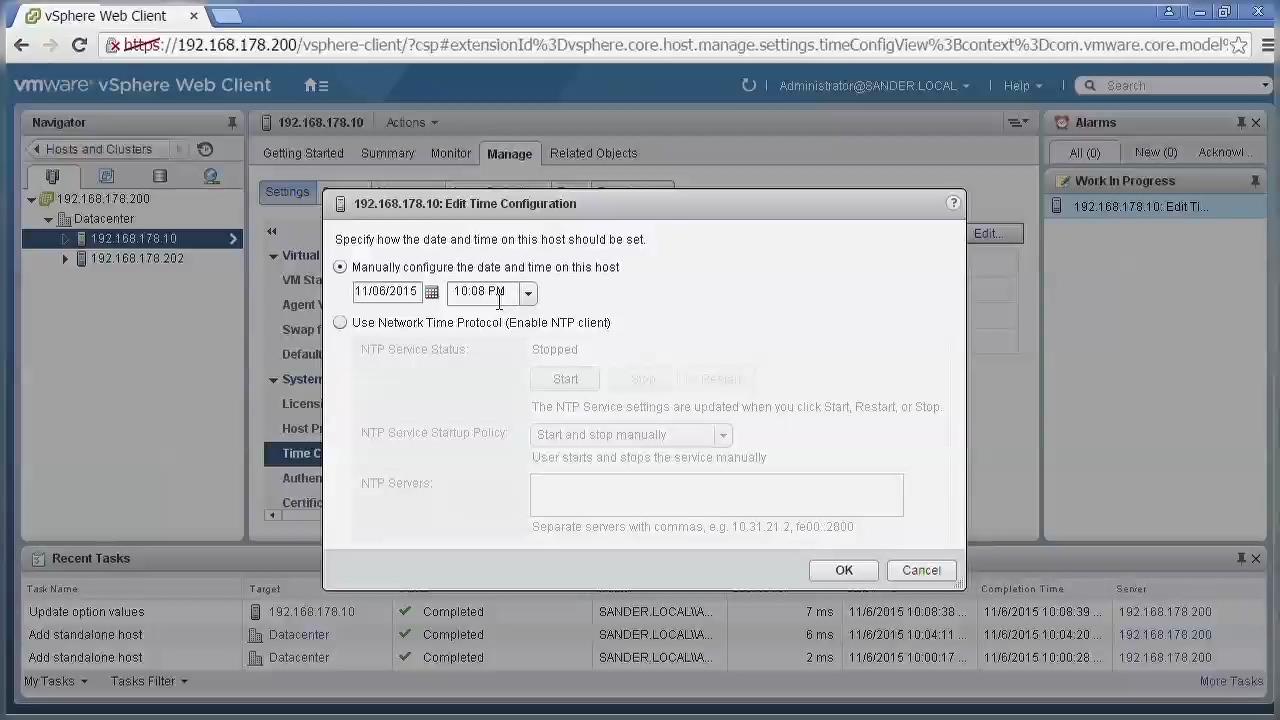Click the Server 192.168.178.200 link, middle row

point(1165,634)
